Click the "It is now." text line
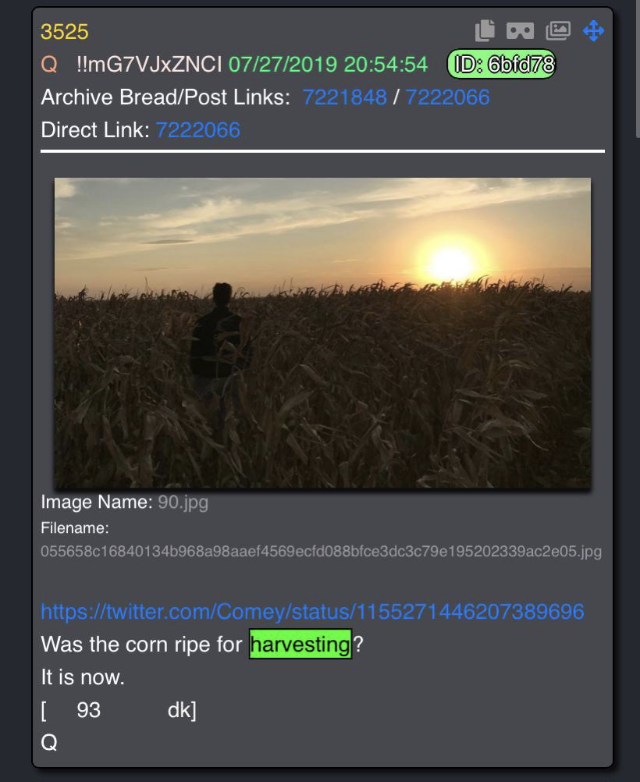This screenshot has width=640, height=782. pos(83,677)
